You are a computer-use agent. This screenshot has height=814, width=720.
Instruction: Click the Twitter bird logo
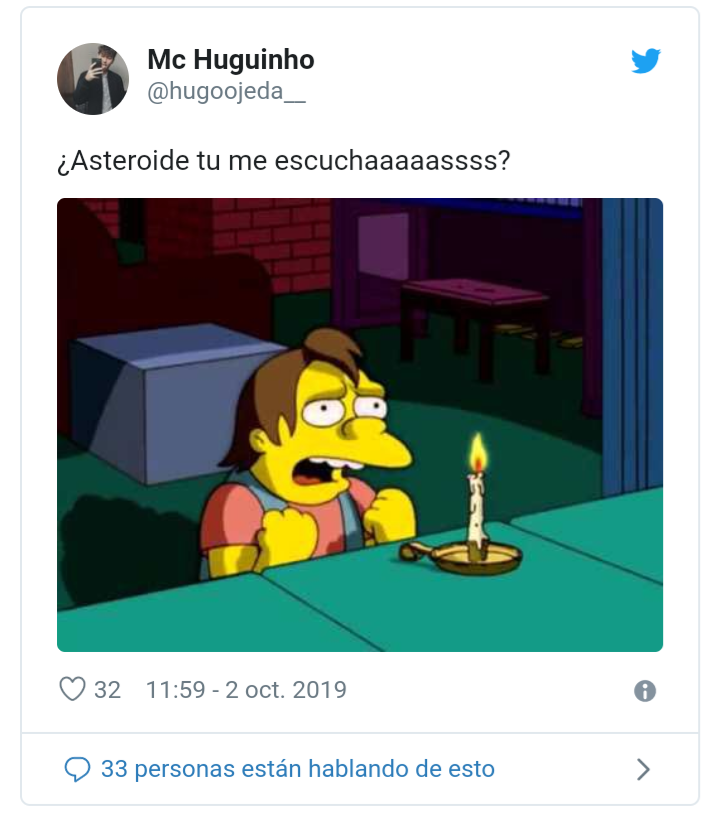(x=645, y=61)
